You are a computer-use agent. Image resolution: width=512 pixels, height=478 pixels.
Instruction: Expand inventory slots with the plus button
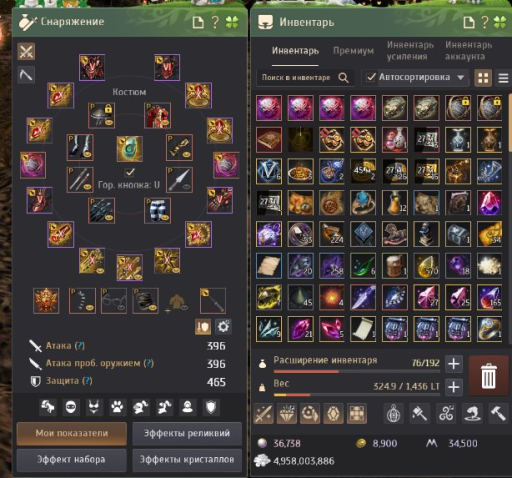(x=454, y=364)
